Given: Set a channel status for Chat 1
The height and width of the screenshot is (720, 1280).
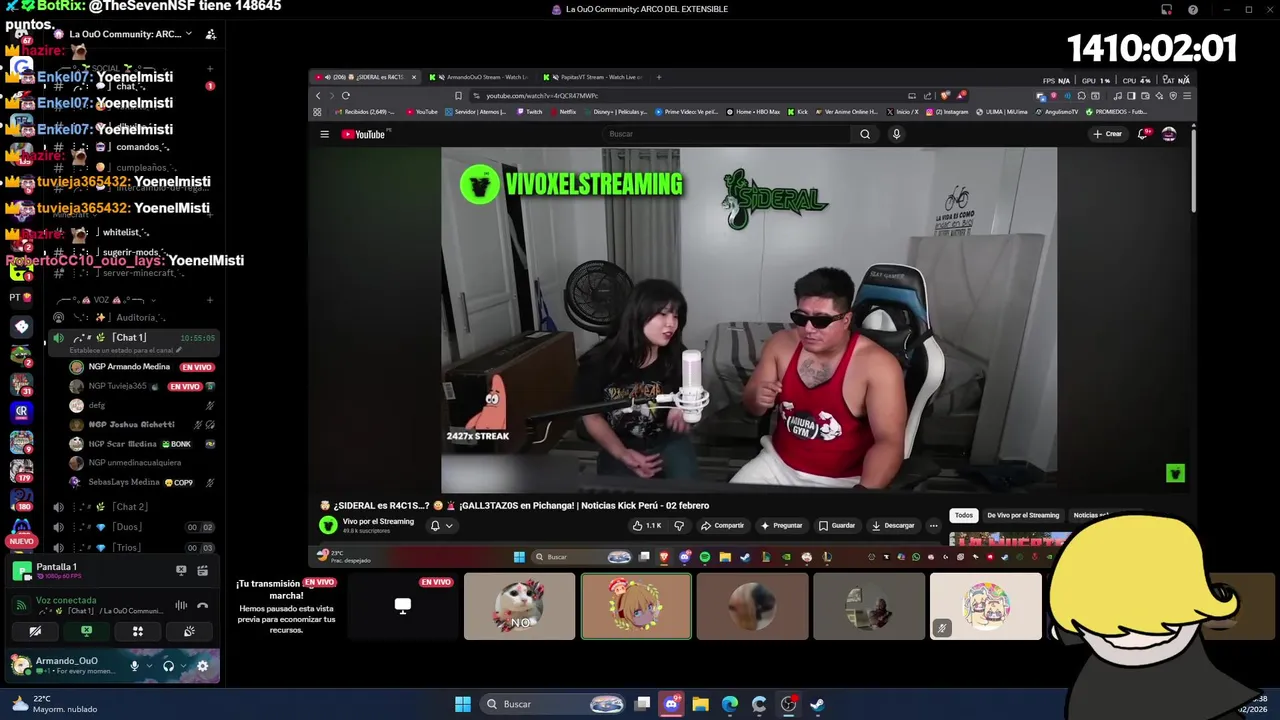Looking at the screenshot, I should pos(125,350).
